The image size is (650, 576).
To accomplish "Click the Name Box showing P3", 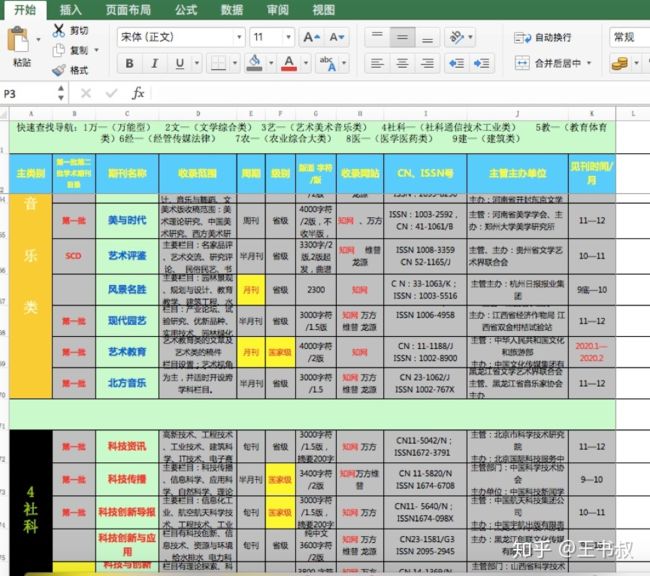I will (x=28, y=94).
